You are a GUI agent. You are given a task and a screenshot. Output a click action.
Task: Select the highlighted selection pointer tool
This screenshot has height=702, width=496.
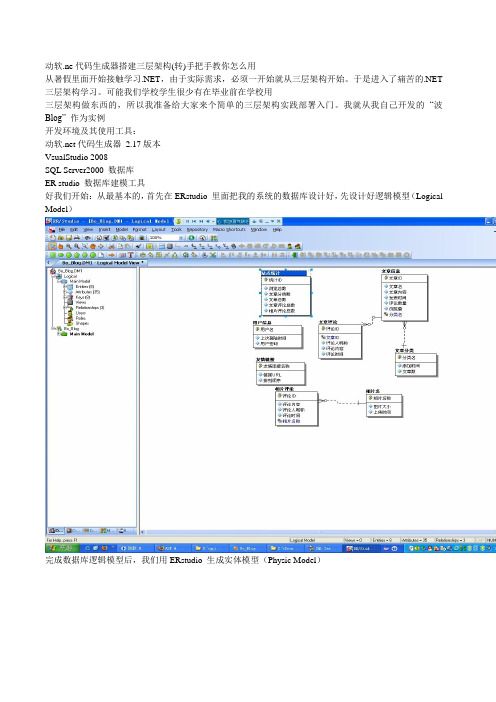click(x=52, y=246)
